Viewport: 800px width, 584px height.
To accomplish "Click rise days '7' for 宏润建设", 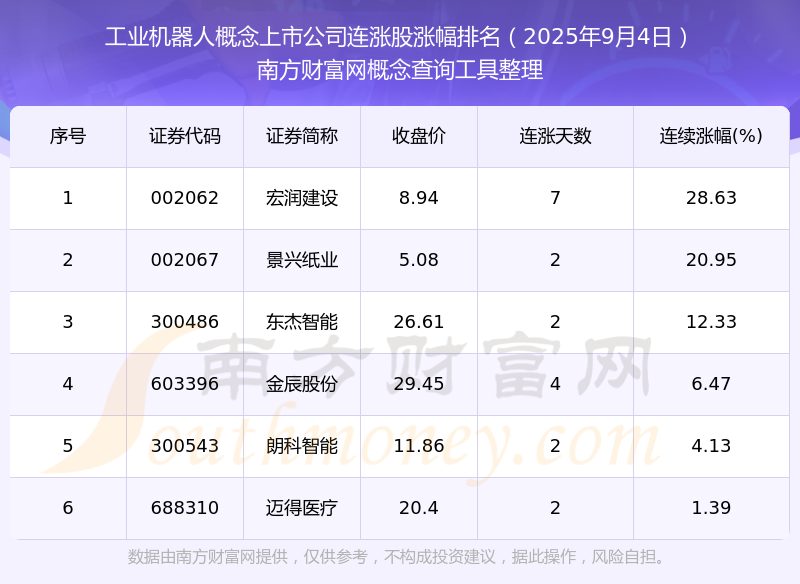I will coord(555,198).
